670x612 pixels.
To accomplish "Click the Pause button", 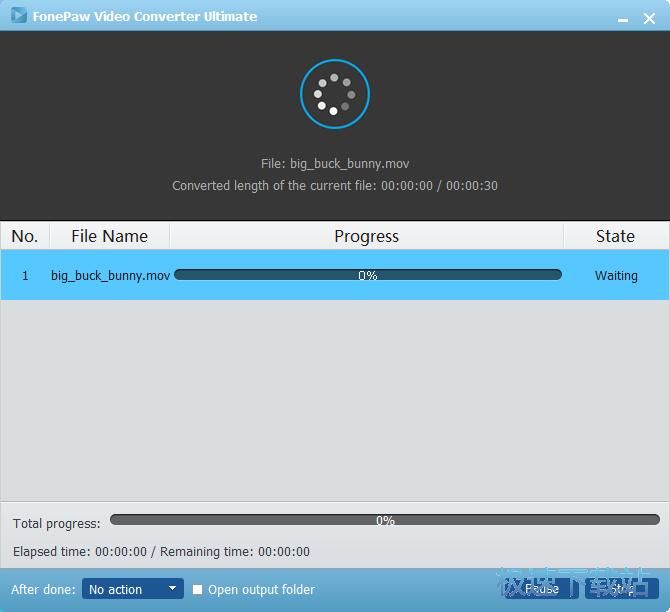I will tap(541, 588).
